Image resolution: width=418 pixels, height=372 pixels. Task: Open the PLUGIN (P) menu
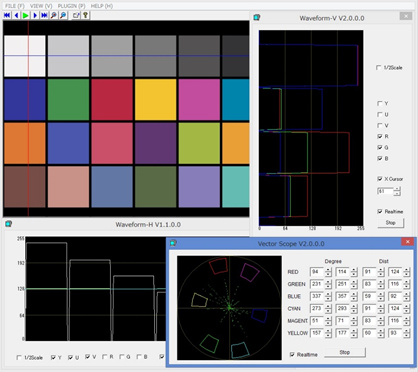tap(71, 6)
